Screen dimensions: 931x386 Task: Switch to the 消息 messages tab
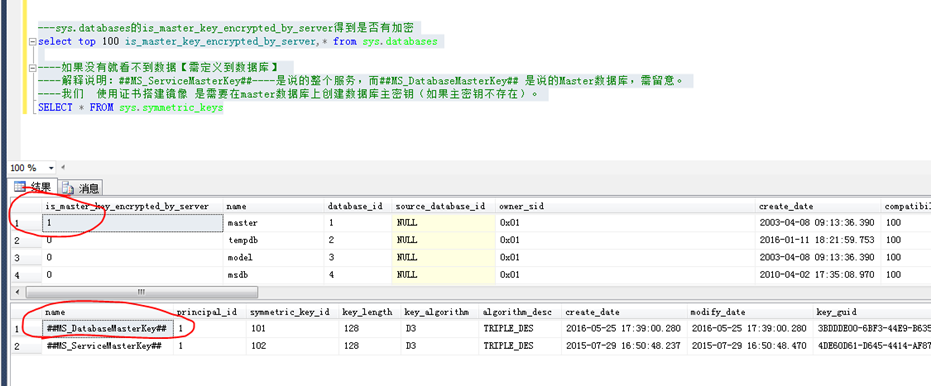(81, 188)
